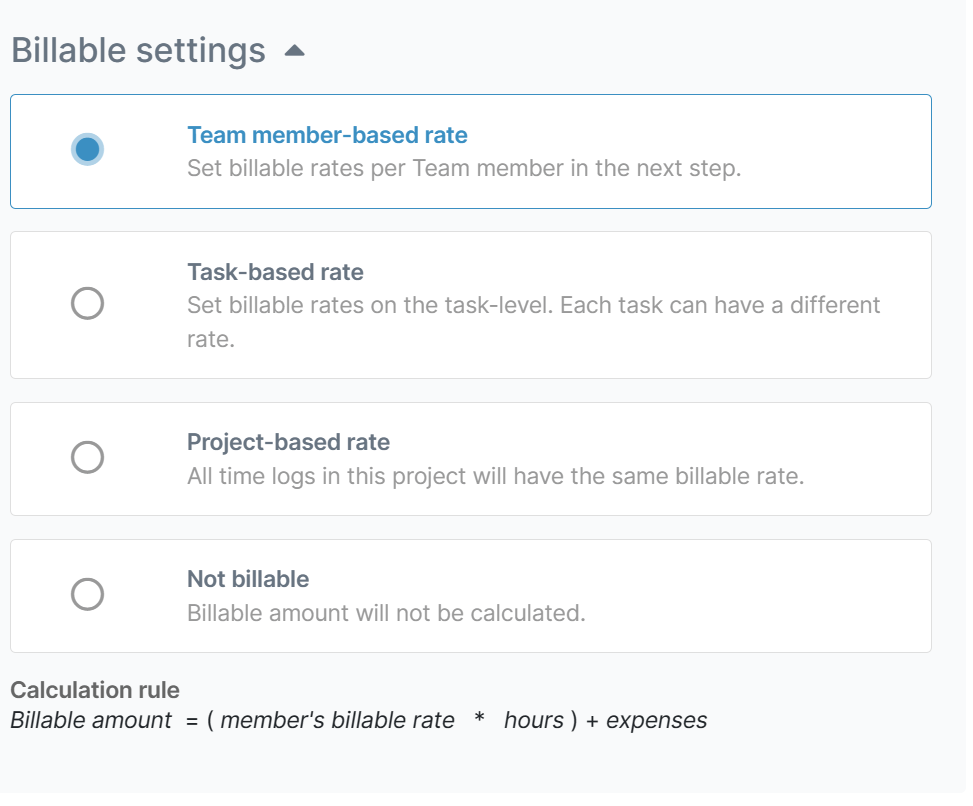Select the Task-based rate radio button
Screen dimensions: 973x806
tap(87, 303)
